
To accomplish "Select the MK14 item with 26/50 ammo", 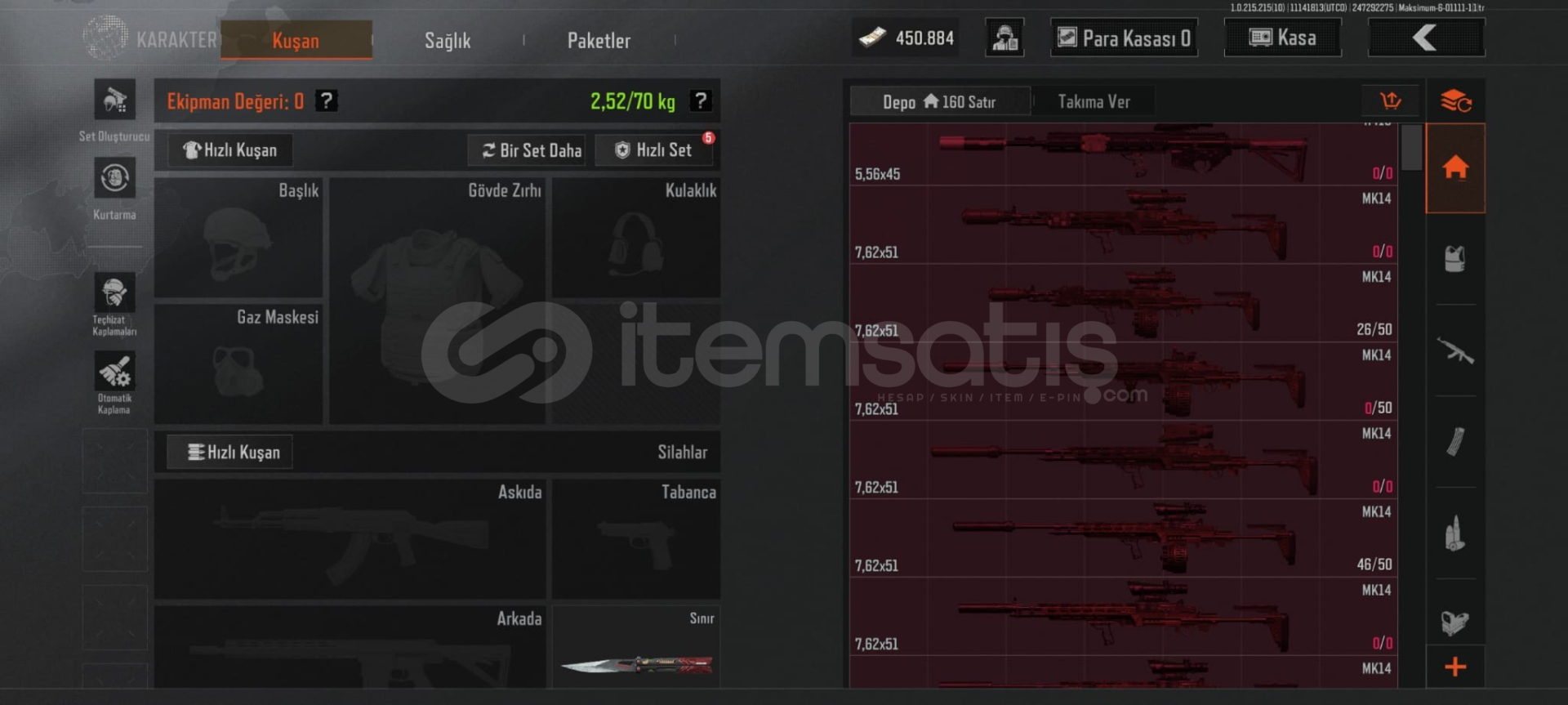I will (1124, 303).
